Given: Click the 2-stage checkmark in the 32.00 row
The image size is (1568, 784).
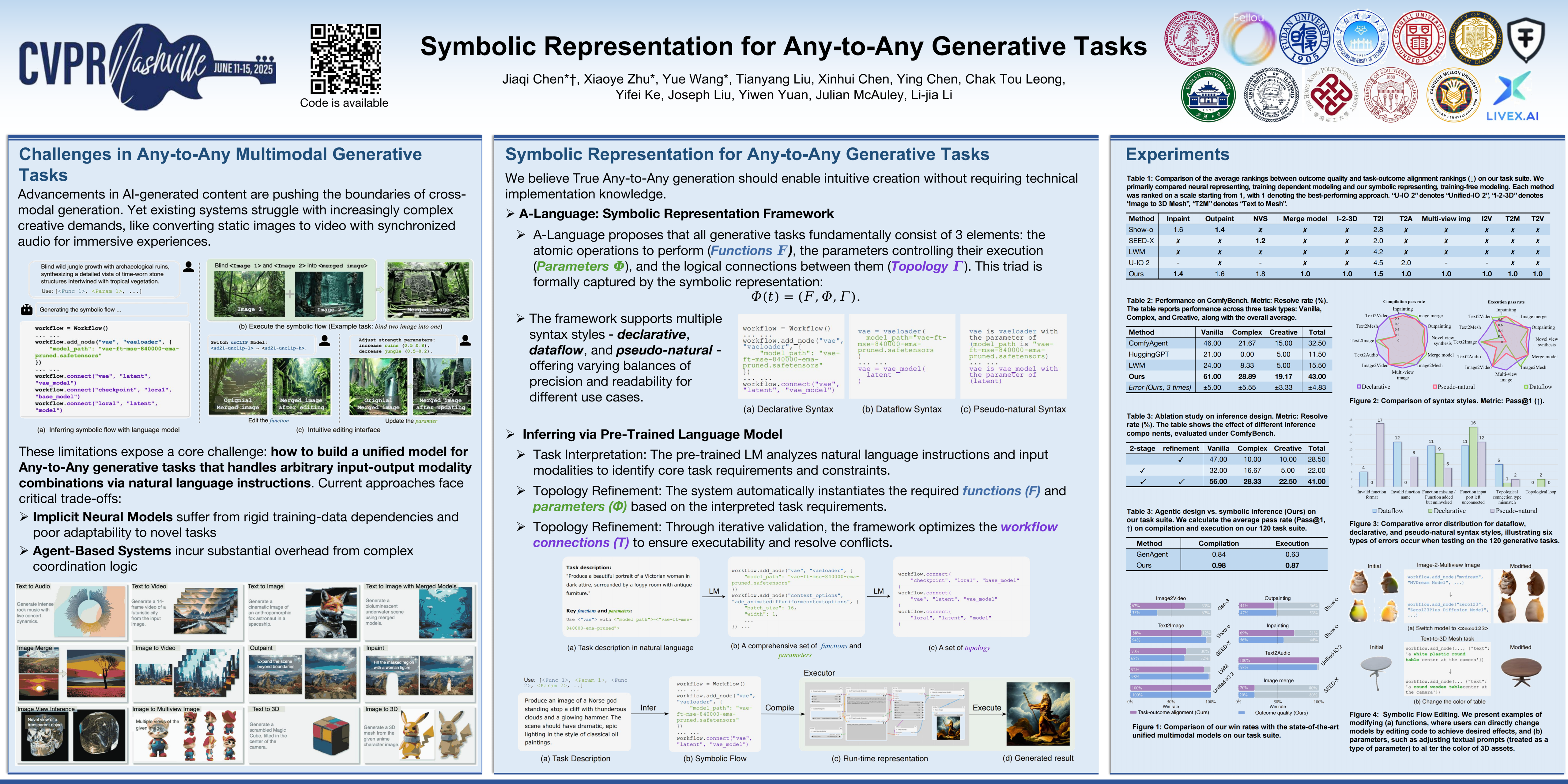Looking at the screenshot, I should click(x=1143, y=470).
